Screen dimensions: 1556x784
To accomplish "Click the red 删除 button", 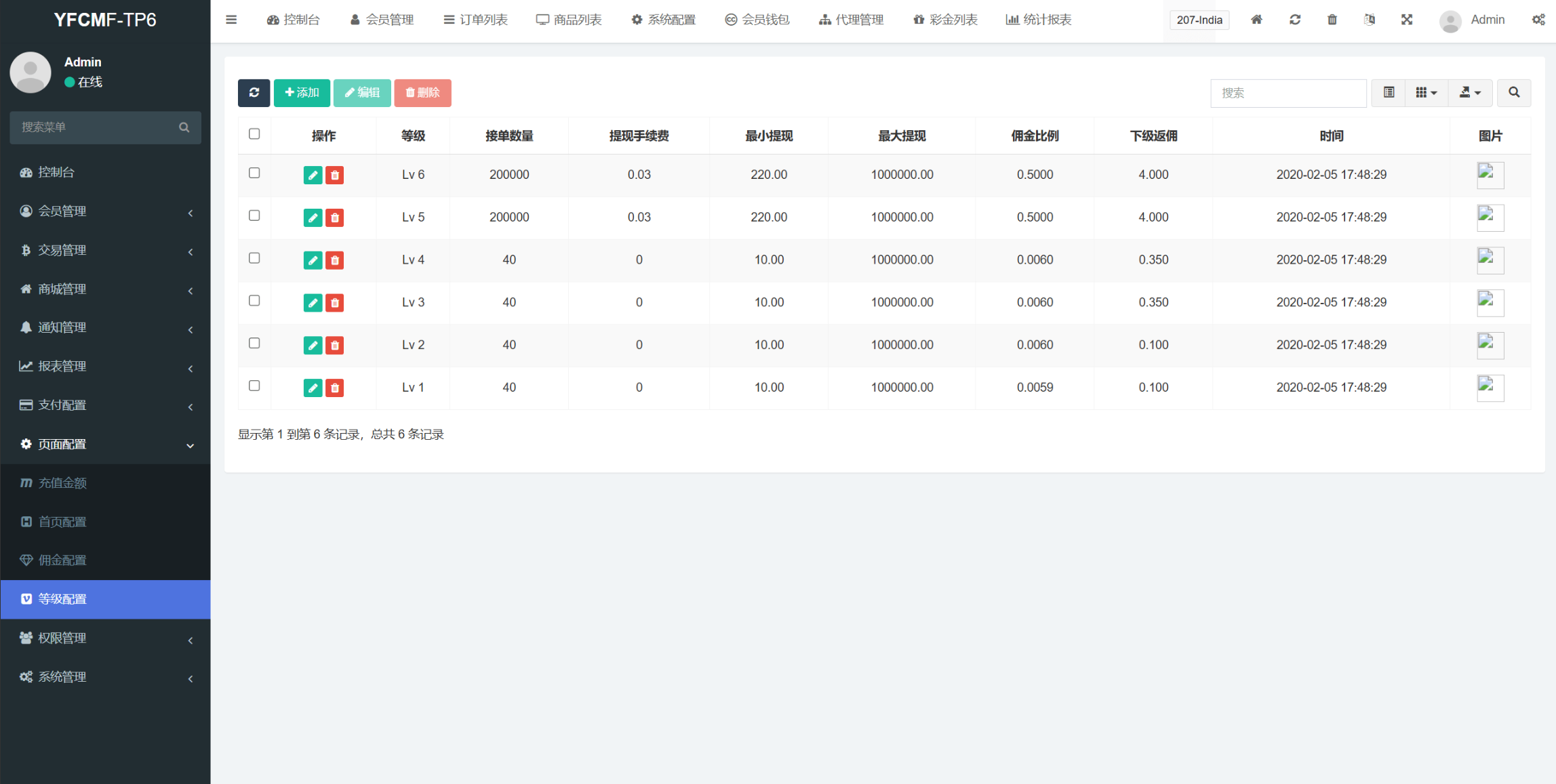I will click(422, 93).
